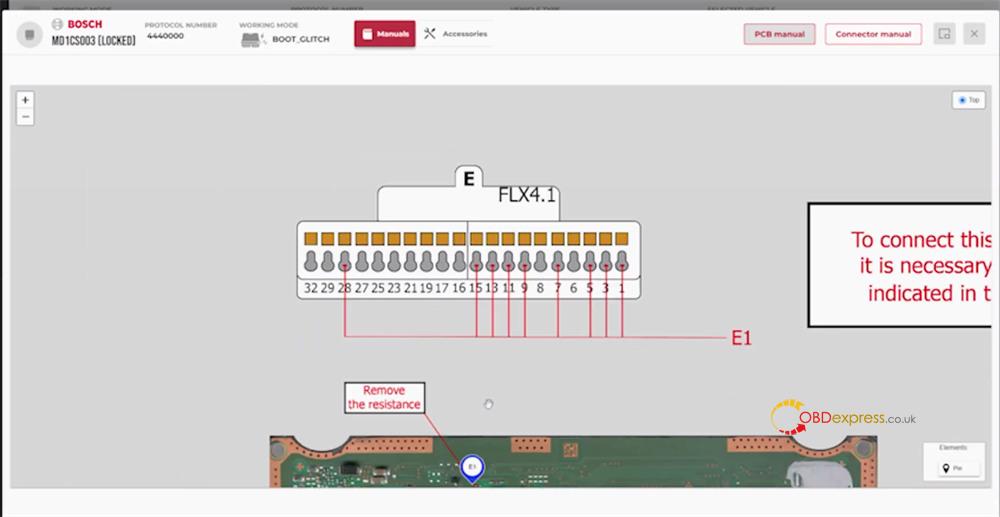Click pin number 1 on connector E
Screen dimensions: 1000x517
[622, 288]
